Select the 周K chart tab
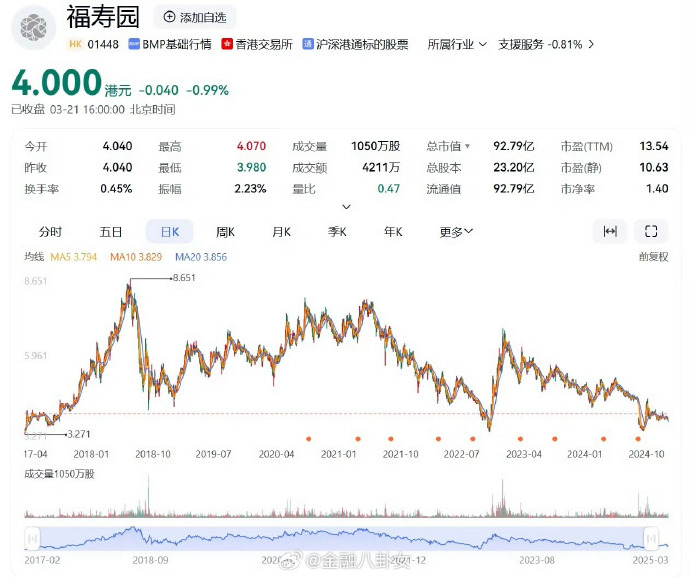 [225, 232]
